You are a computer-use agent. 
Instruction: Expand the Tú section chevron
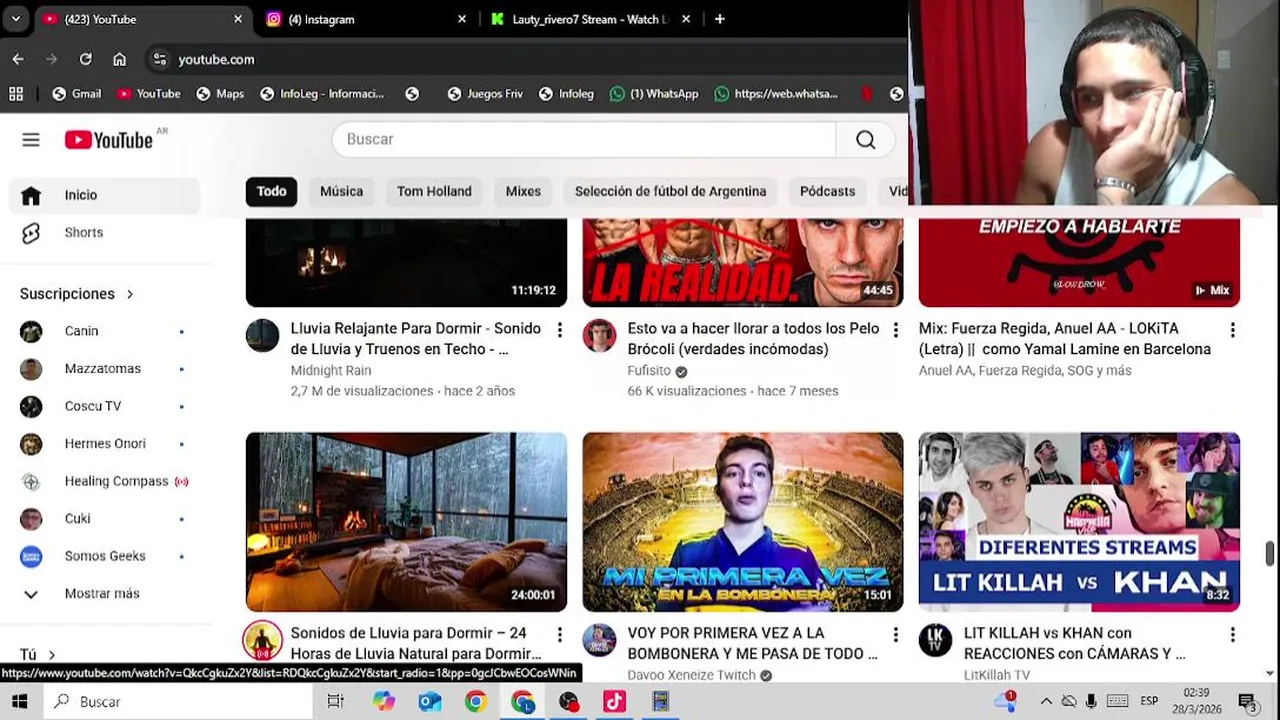[52, 655]
